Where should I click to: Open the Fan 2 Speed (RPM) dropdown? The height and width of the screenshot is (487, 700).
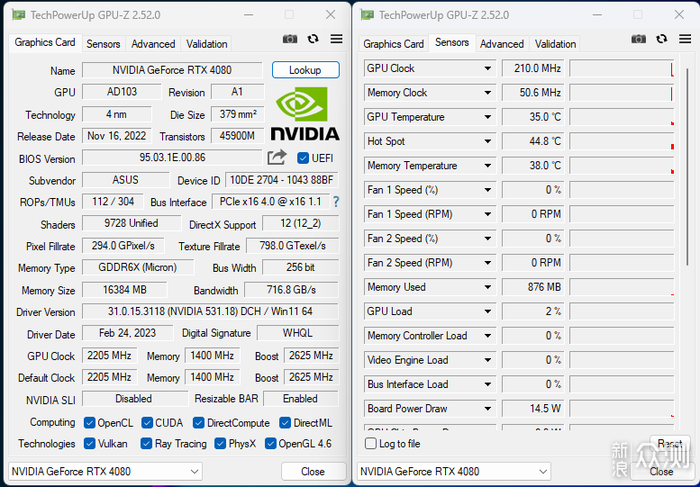[x=488, y=263]
